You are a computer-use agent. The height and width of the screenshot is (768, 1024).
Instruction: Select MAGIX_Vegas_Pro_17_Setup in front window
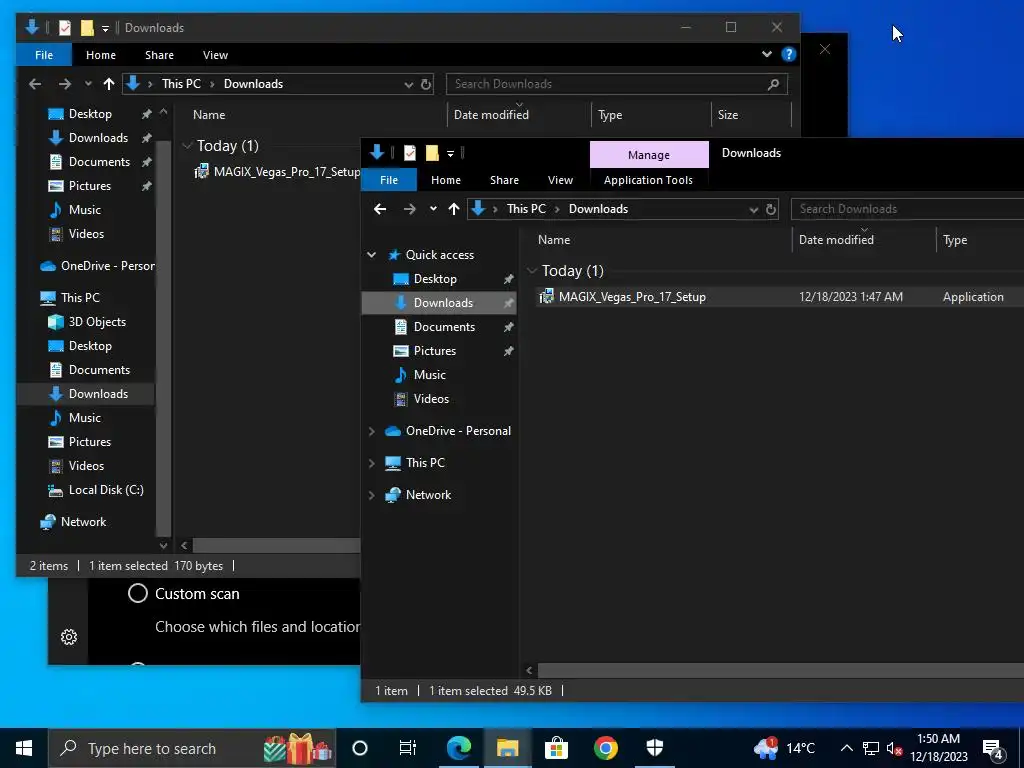[x=632, y=296]
